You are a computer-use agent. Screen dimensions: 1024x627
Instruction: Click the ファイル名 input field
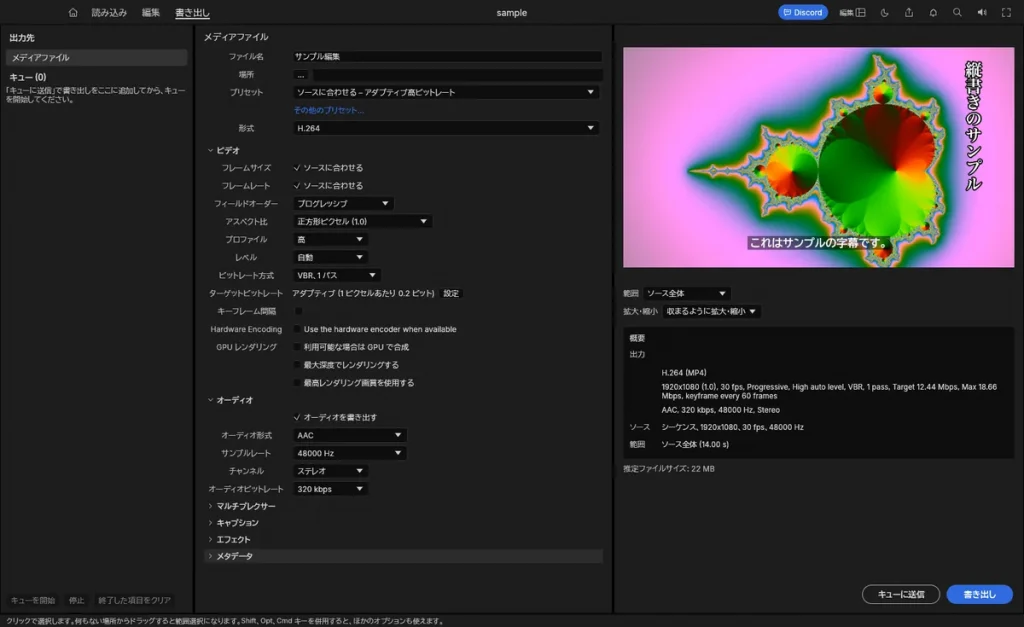click(447, 57)
